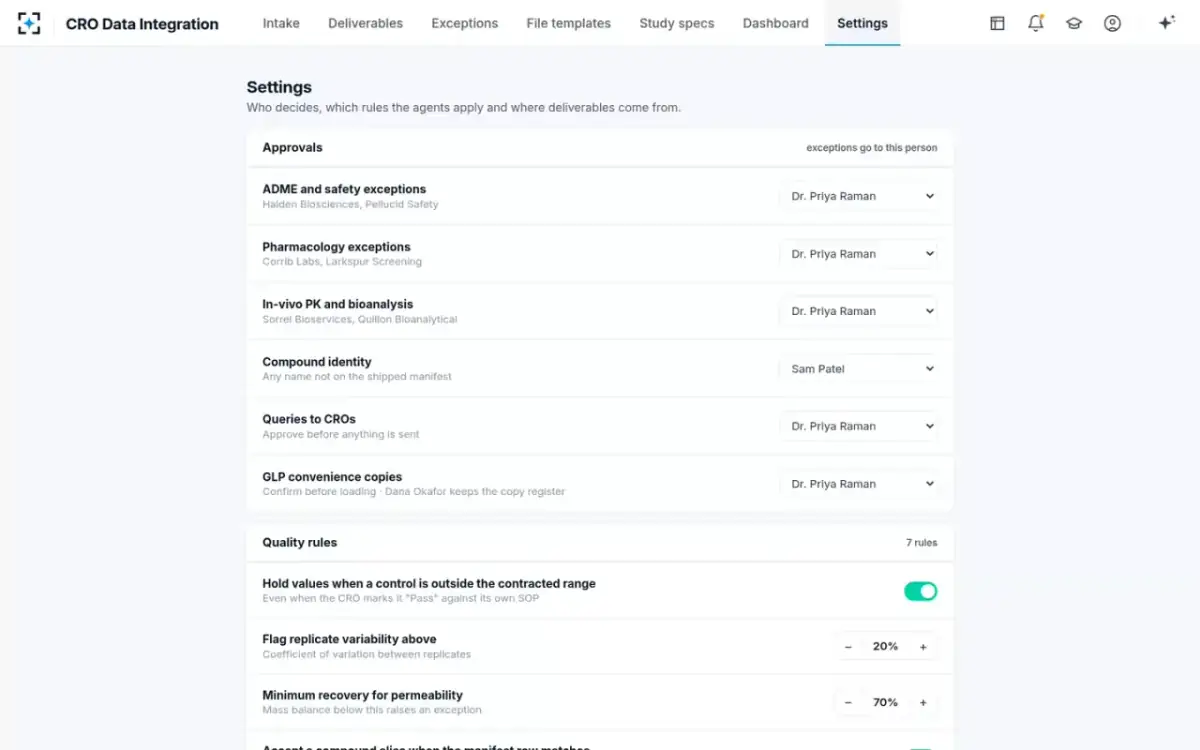Click the GLP convenience copies label

tap(332, 477)
